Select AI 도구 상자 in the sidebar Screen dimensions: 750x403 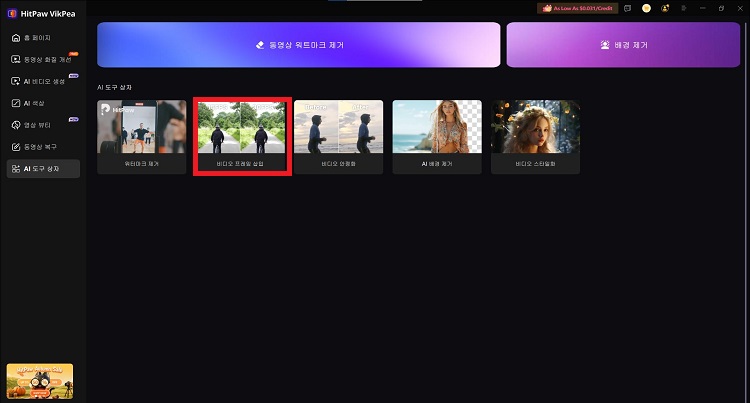43,169
